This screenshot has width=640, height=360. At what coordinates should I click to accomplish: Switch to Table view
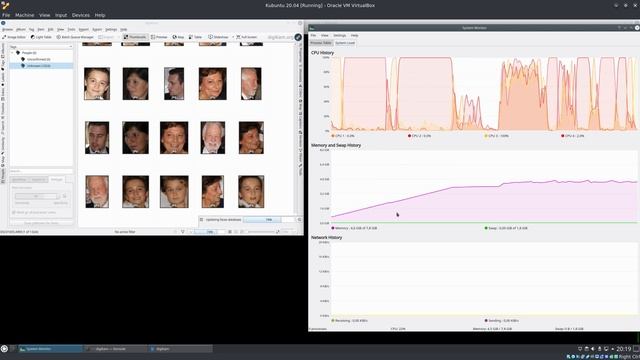point(196,37)
